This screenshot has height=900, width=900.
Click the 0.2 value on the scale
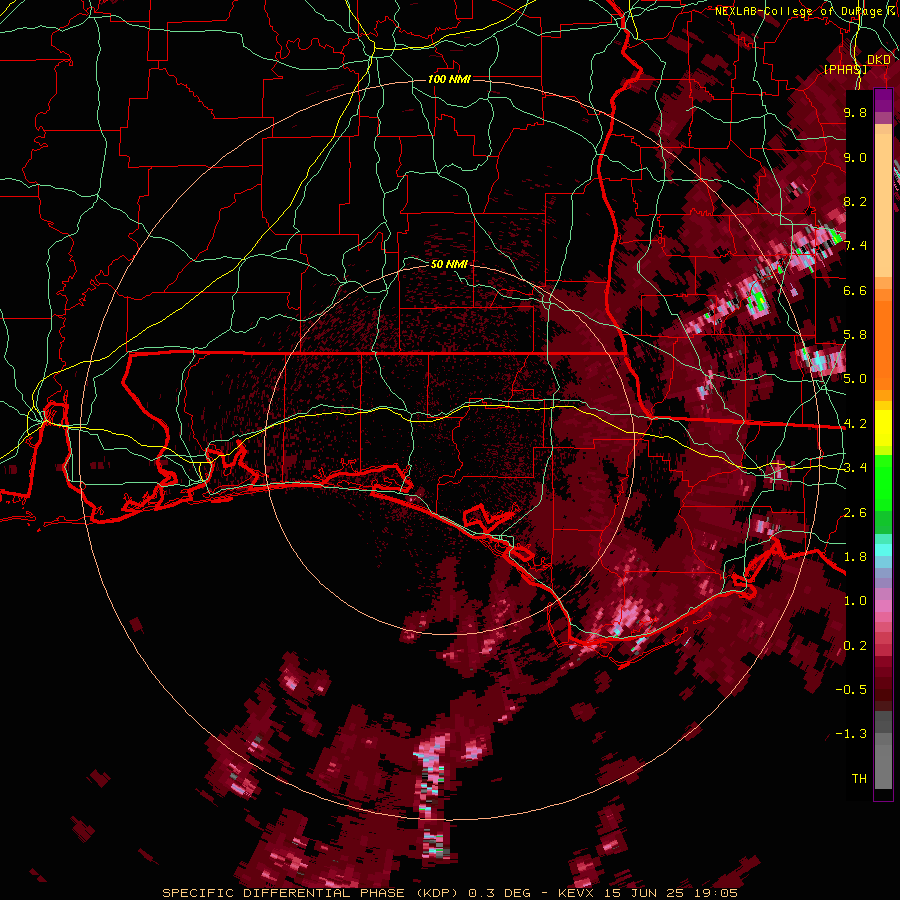pyautogui.click(x=855, y=646)
